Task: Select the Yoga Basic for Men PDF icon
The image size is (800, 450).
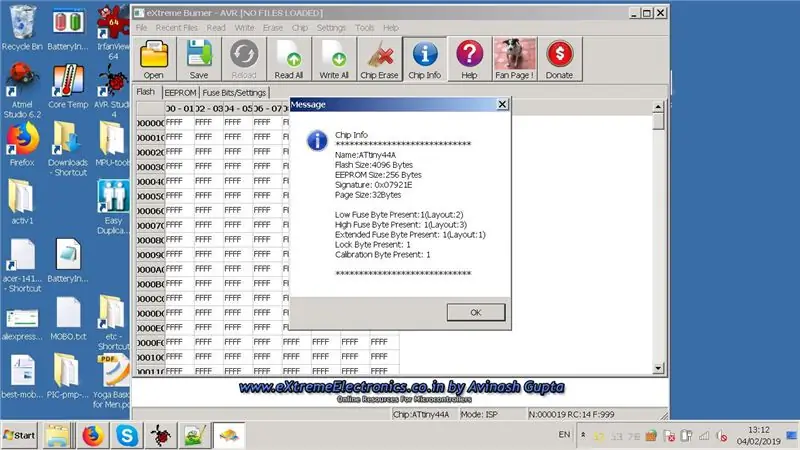Action: [x=113, y=381]
